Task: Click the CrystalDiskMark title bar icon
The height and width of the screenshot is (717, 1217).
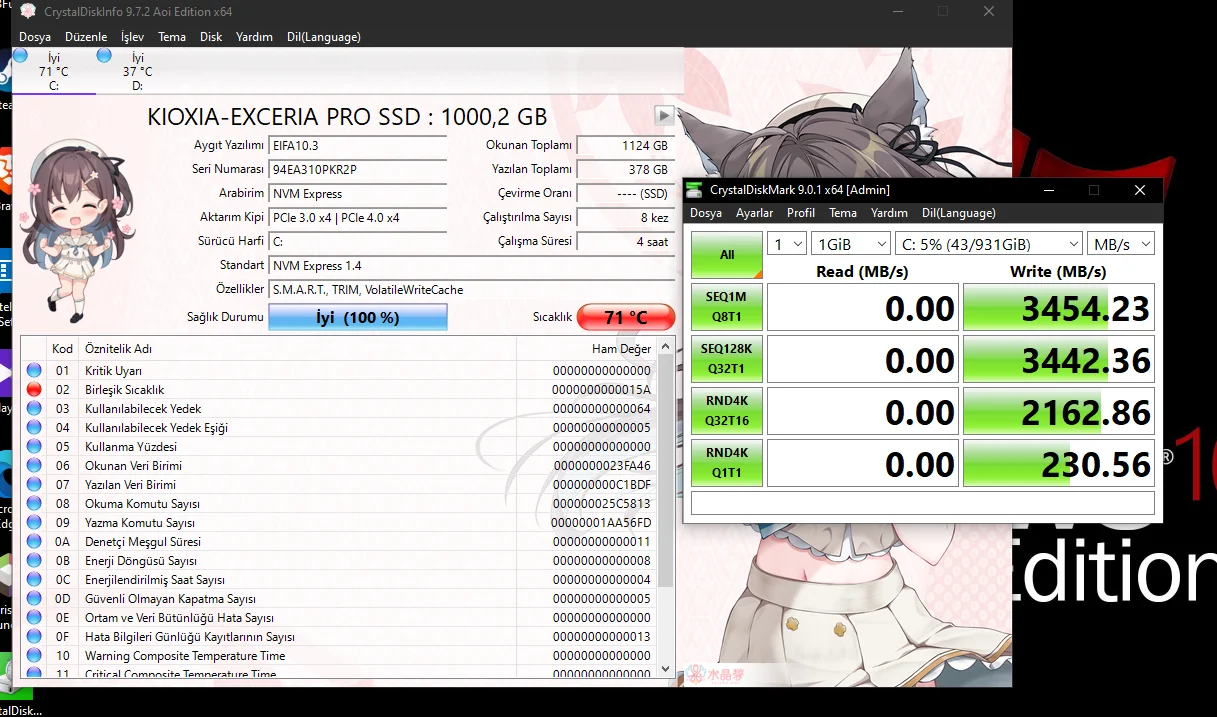Action: 694,190
